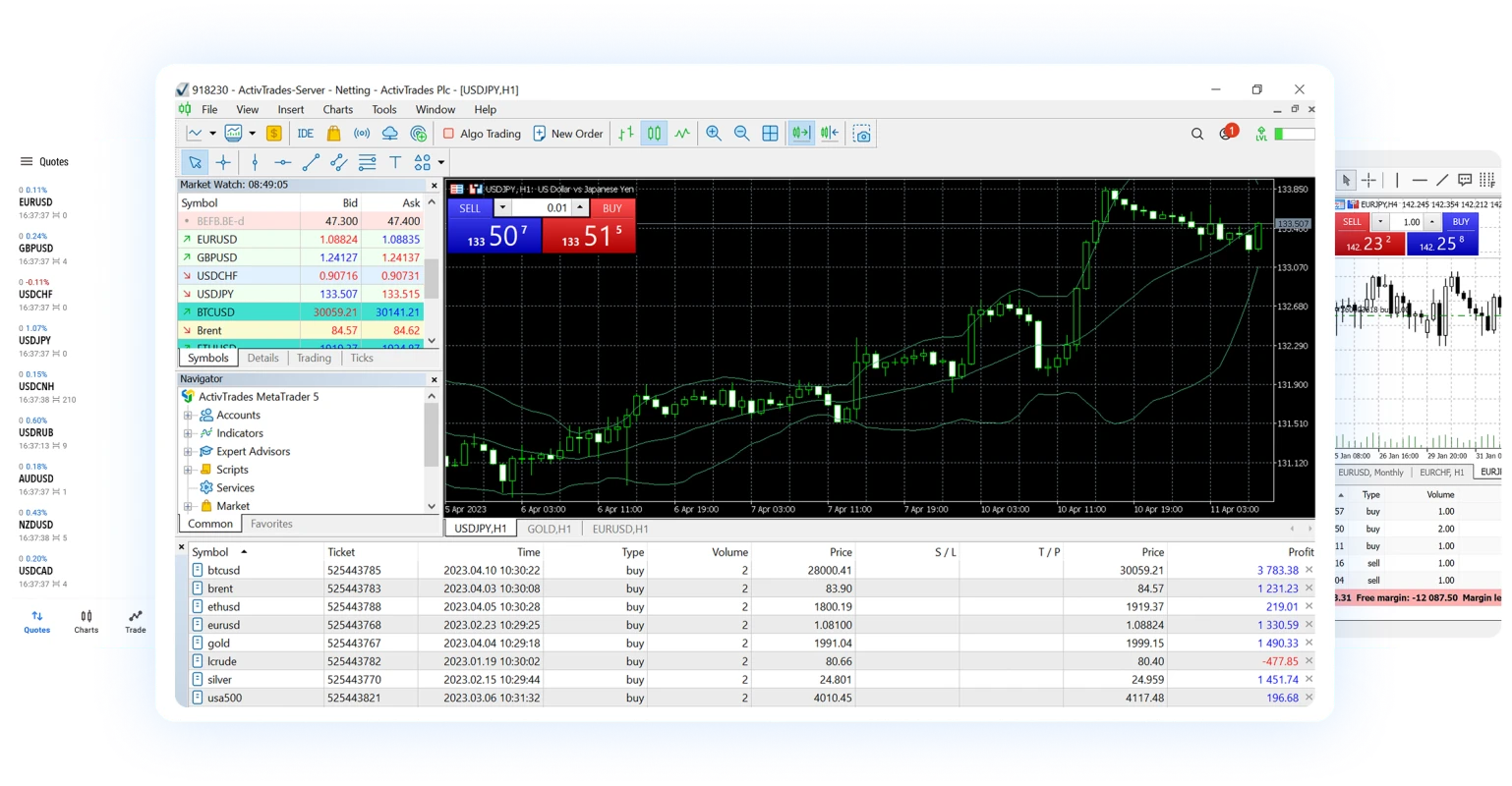Click the zoom out magnifier icon
Viewport: 1512px width, 786px height.
pyautogui.click(x=741, y=134)
